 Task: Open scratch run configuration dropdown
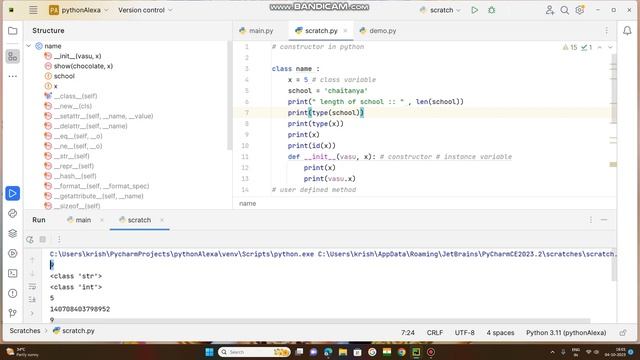click(x=440, y=10)
